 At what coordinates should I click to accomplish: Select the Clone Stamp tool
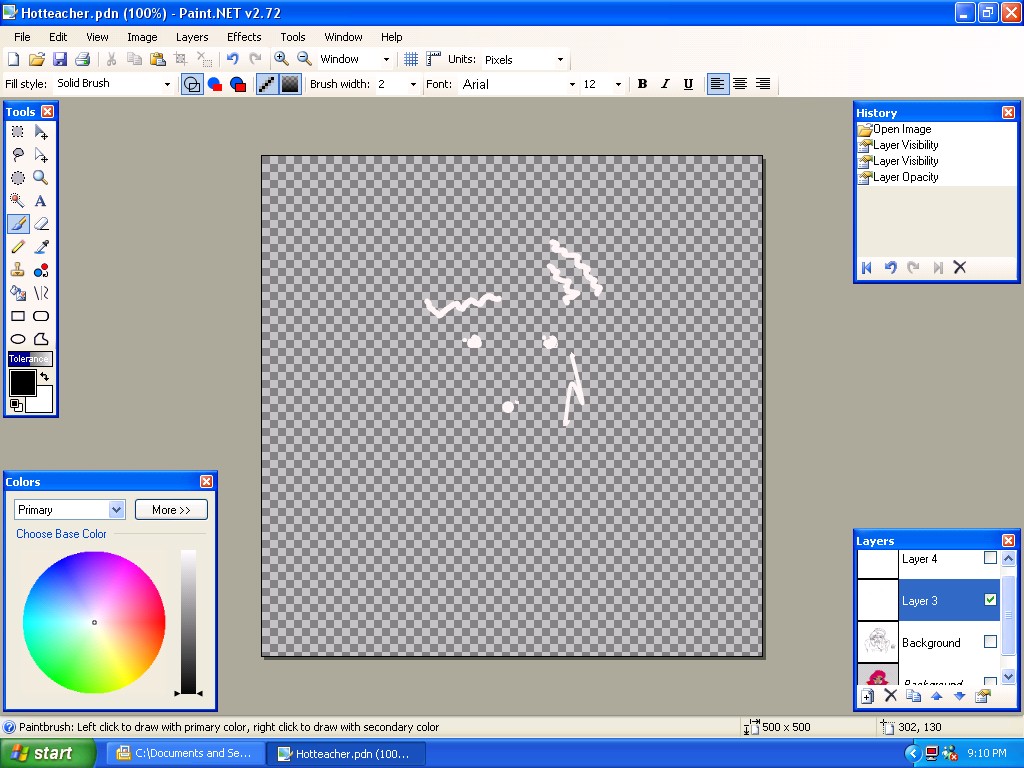coord(18,270)
